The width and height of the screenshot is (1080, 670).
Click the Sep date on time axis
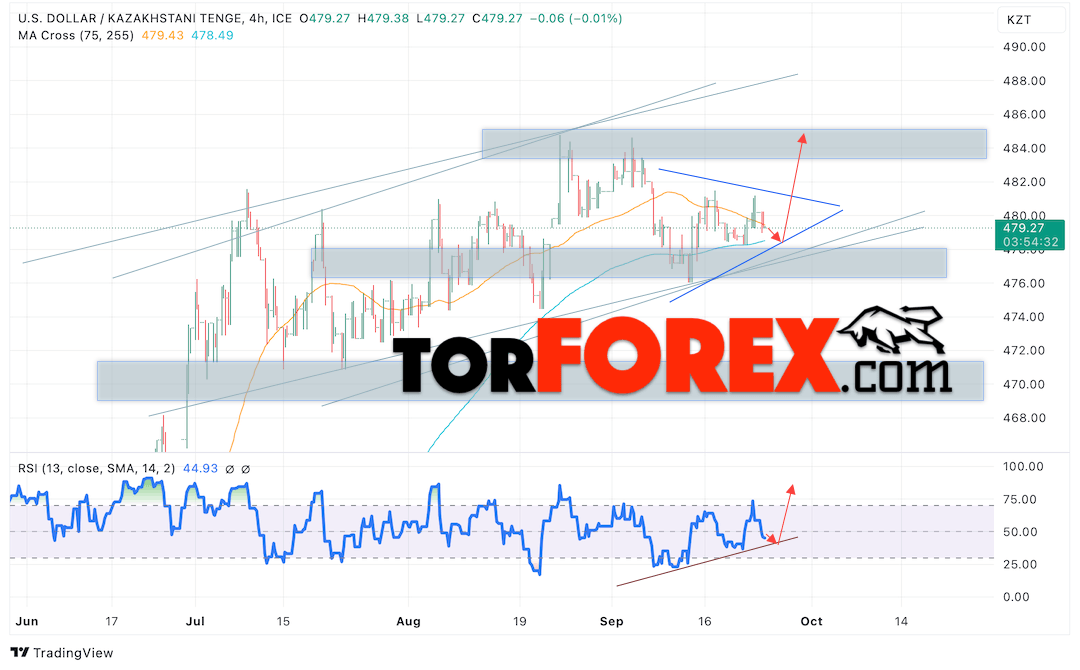[612, 621]
